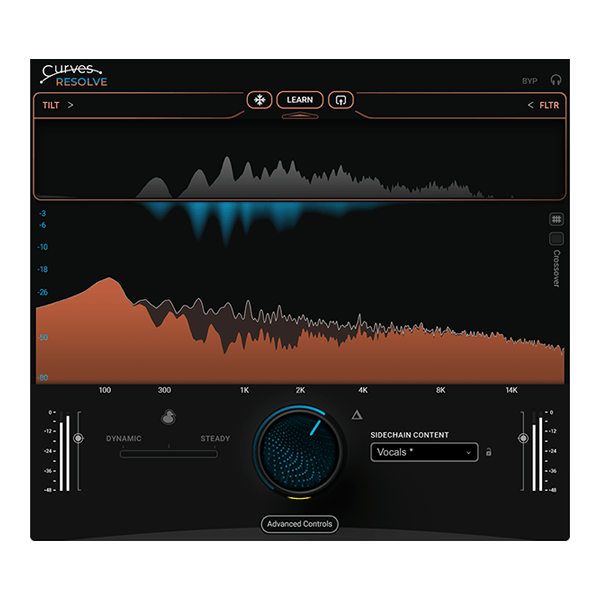Click the duck icon above Dynamic/Steady
The width and height of the screenshot is (600, 600).
(x=168, y=418)
